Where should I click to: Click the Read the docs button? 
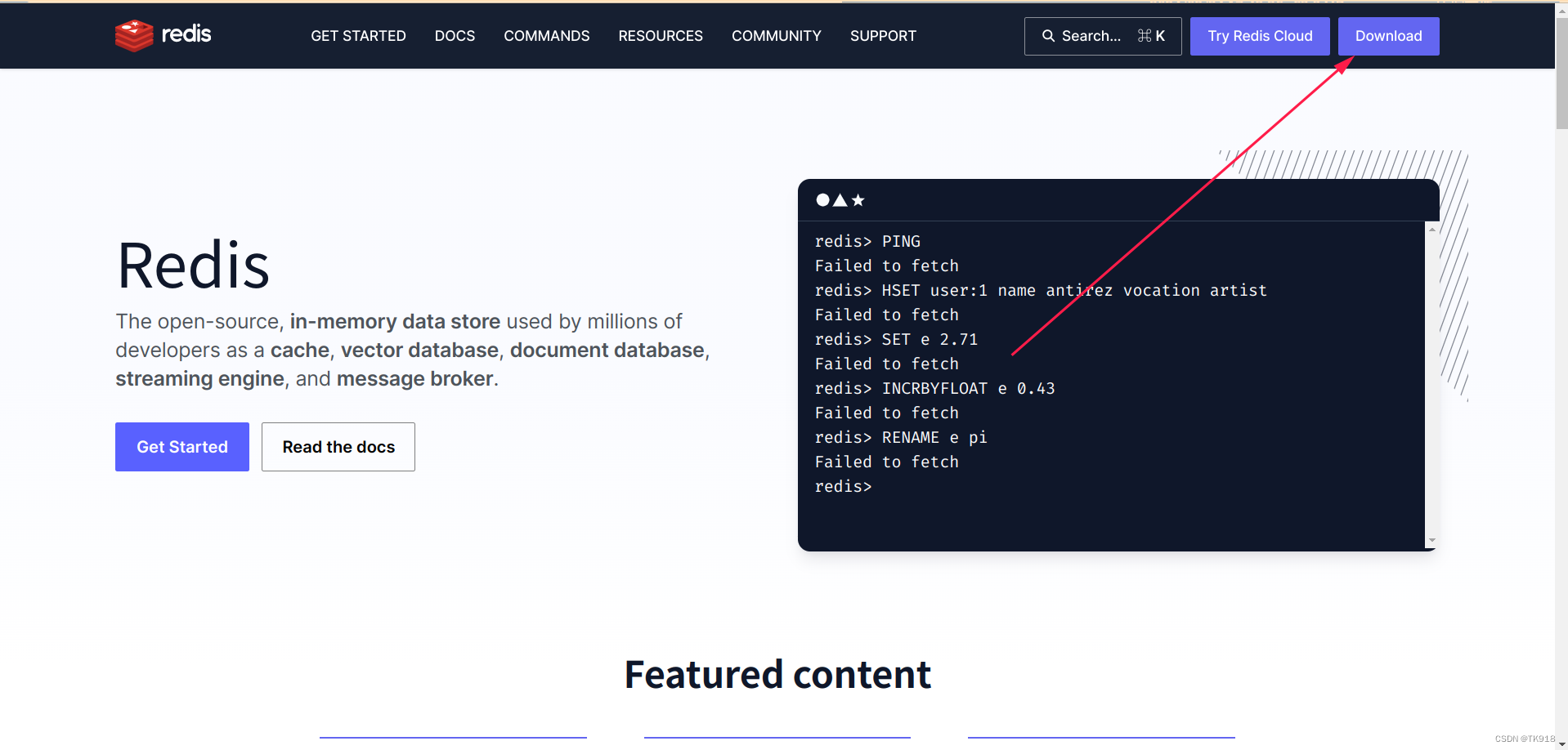338,447
